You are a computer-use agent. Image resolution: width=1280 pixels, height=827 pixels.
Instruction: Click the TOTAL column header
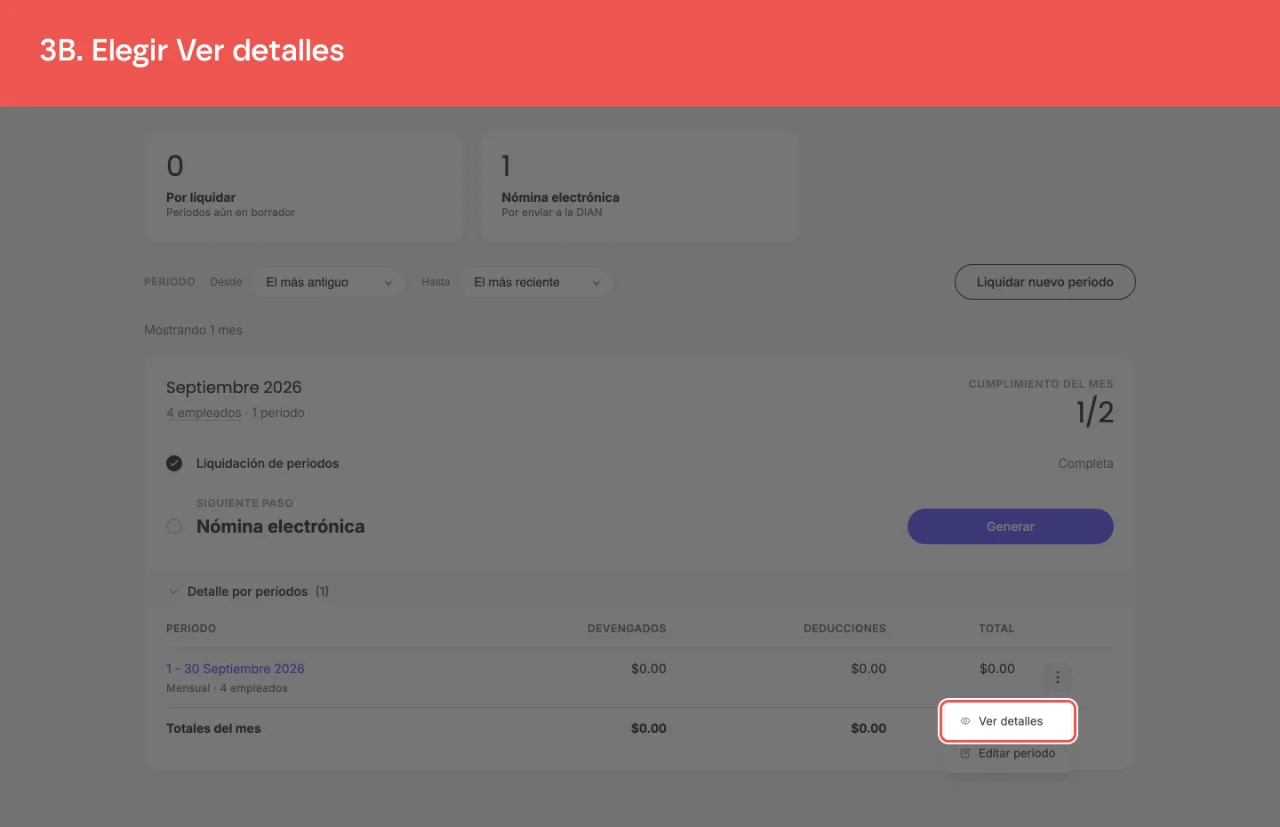(996, 629)
